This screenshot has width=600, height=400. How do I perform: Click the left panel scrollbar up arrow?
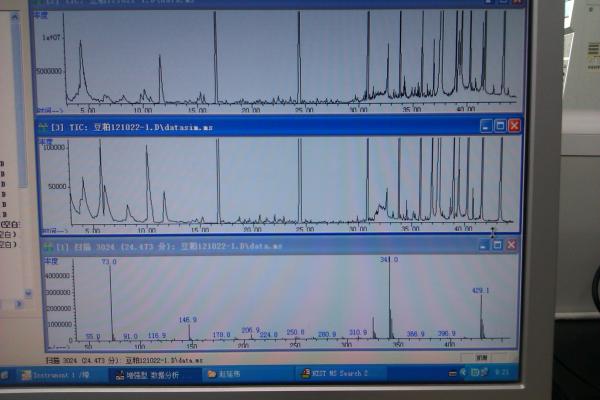15,16
